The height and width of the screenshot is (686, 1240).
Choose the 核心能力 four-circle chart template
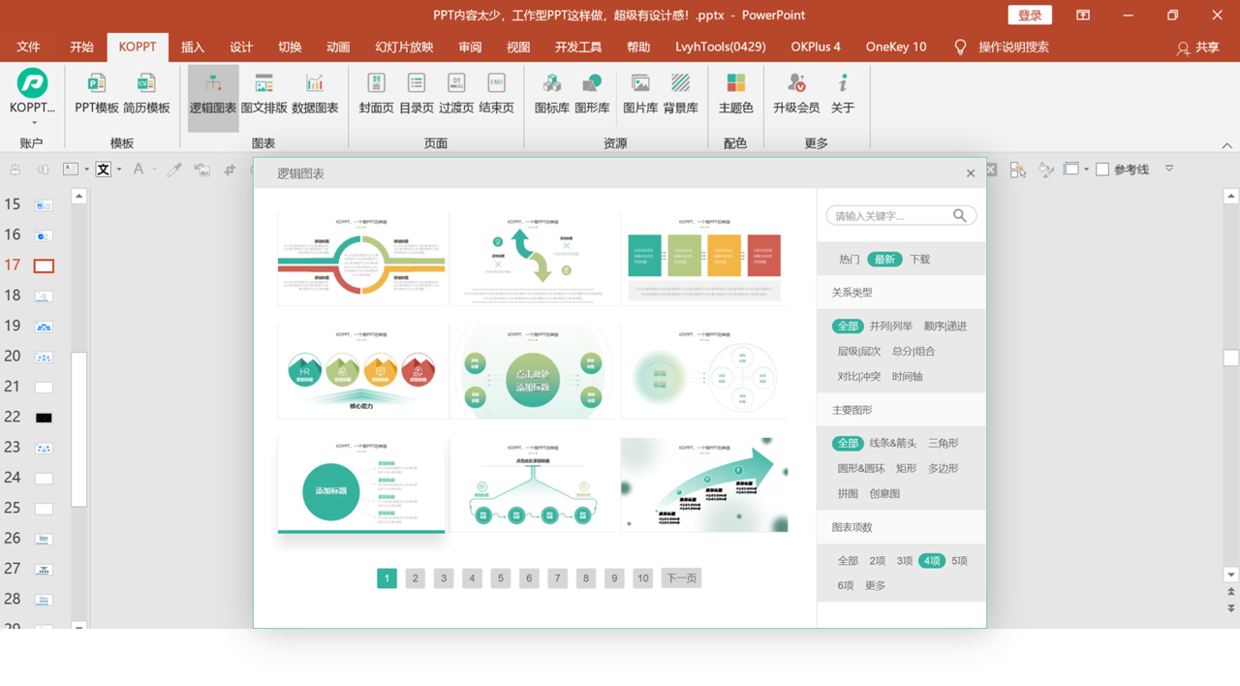tap(362, 371)
